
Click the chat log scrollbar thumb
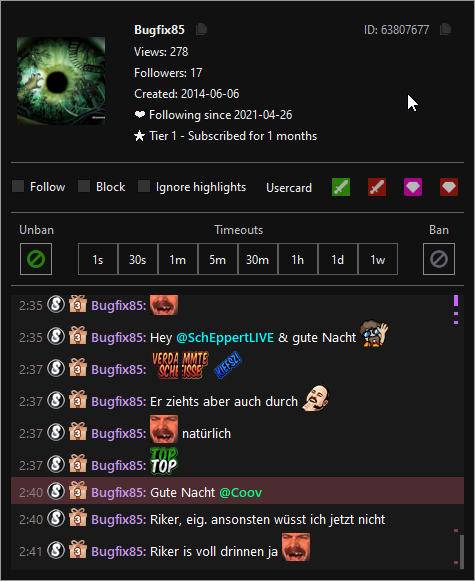[462, 552]
